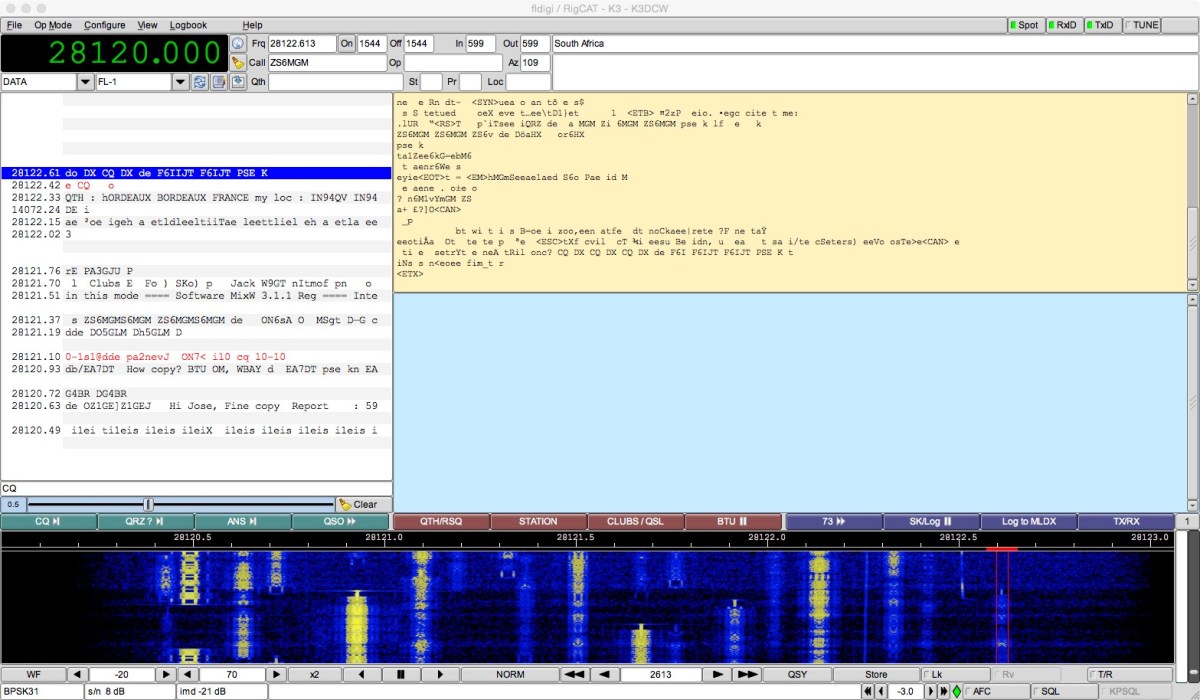
Task: Click the SK/Log macro button
Action: click(x=930, y=521)
